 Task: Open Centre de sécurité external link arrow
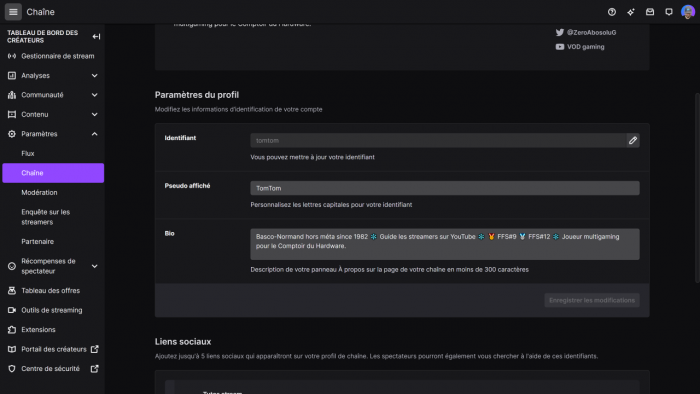[95, 369]
